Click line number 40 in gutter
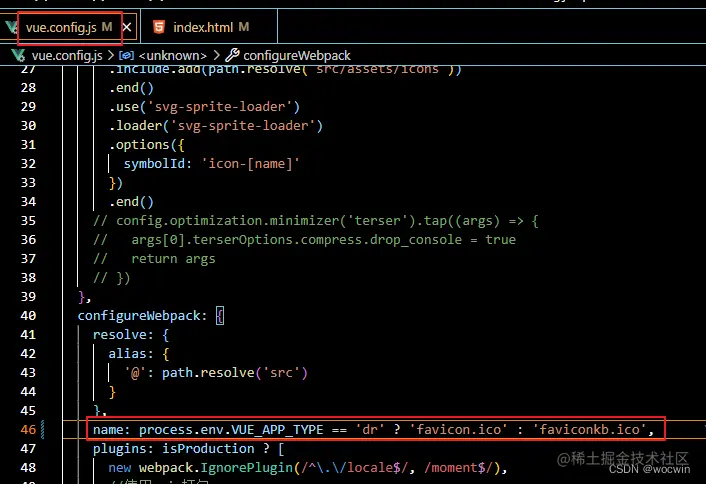Screen dimensions: 706x484 (x=28, y=316)
